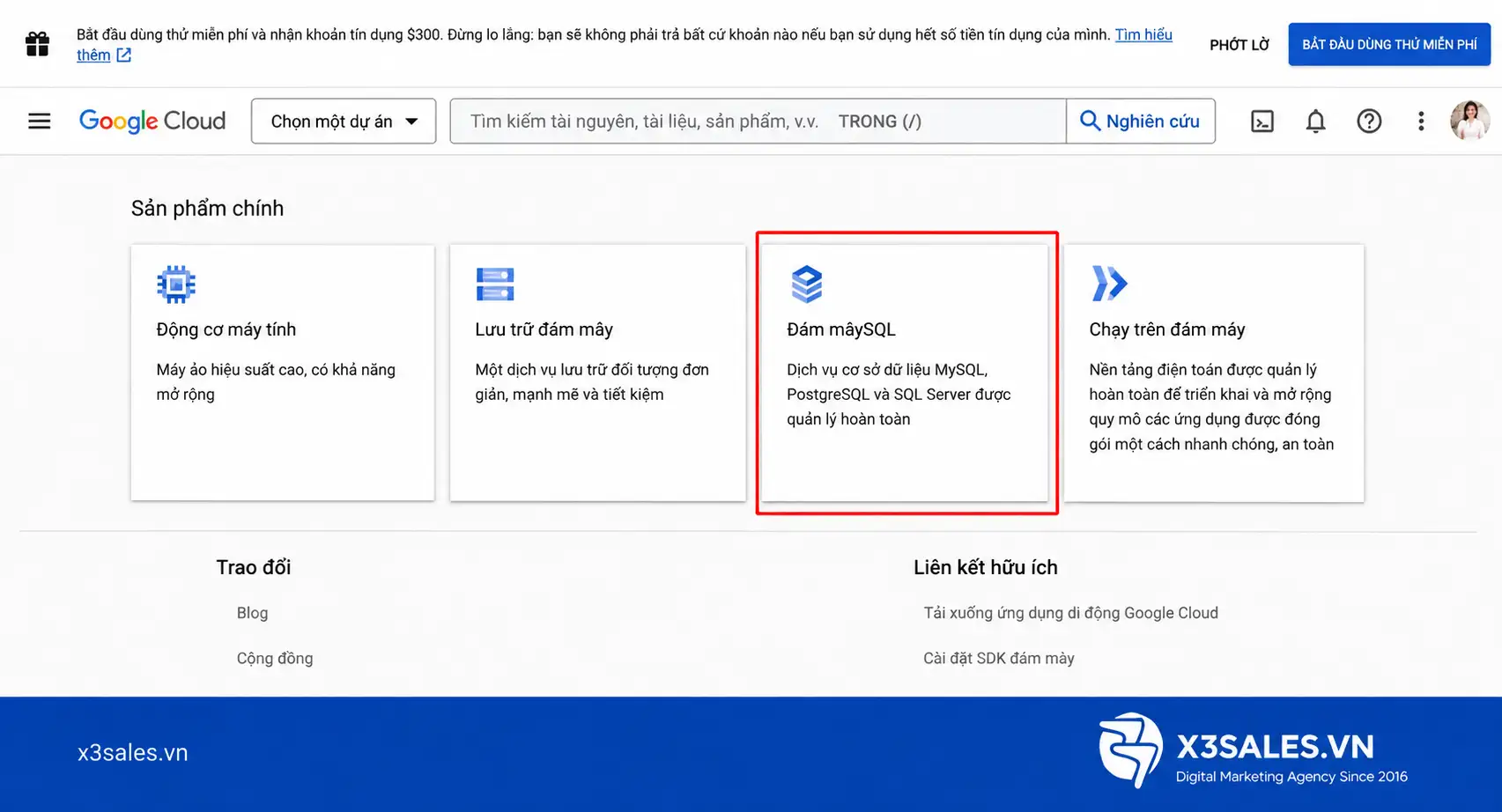The width and height of the screenshot is (1502, 812).
Task: Open the notifications bell
Action: point(1315,121)
